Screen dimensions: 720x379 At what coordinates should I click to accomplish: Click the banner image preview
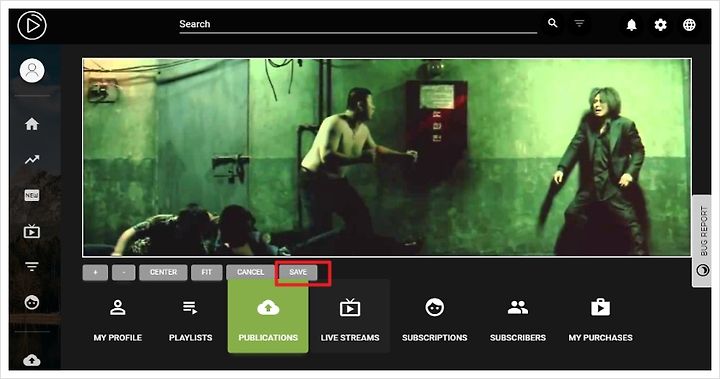[387, 157]
